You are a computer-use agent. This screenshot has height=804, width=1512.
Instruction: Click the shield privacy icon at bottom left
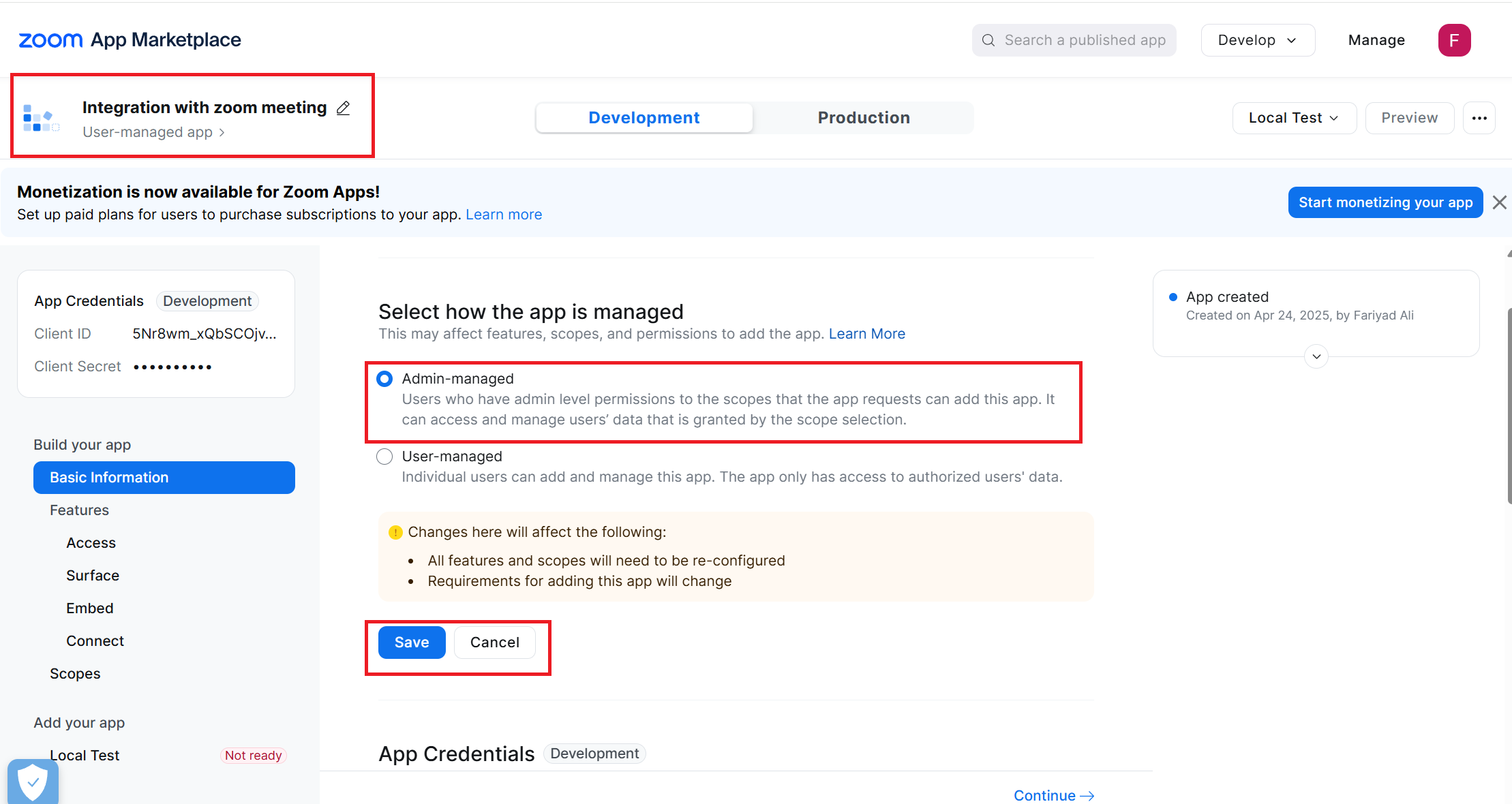point(33,782)
